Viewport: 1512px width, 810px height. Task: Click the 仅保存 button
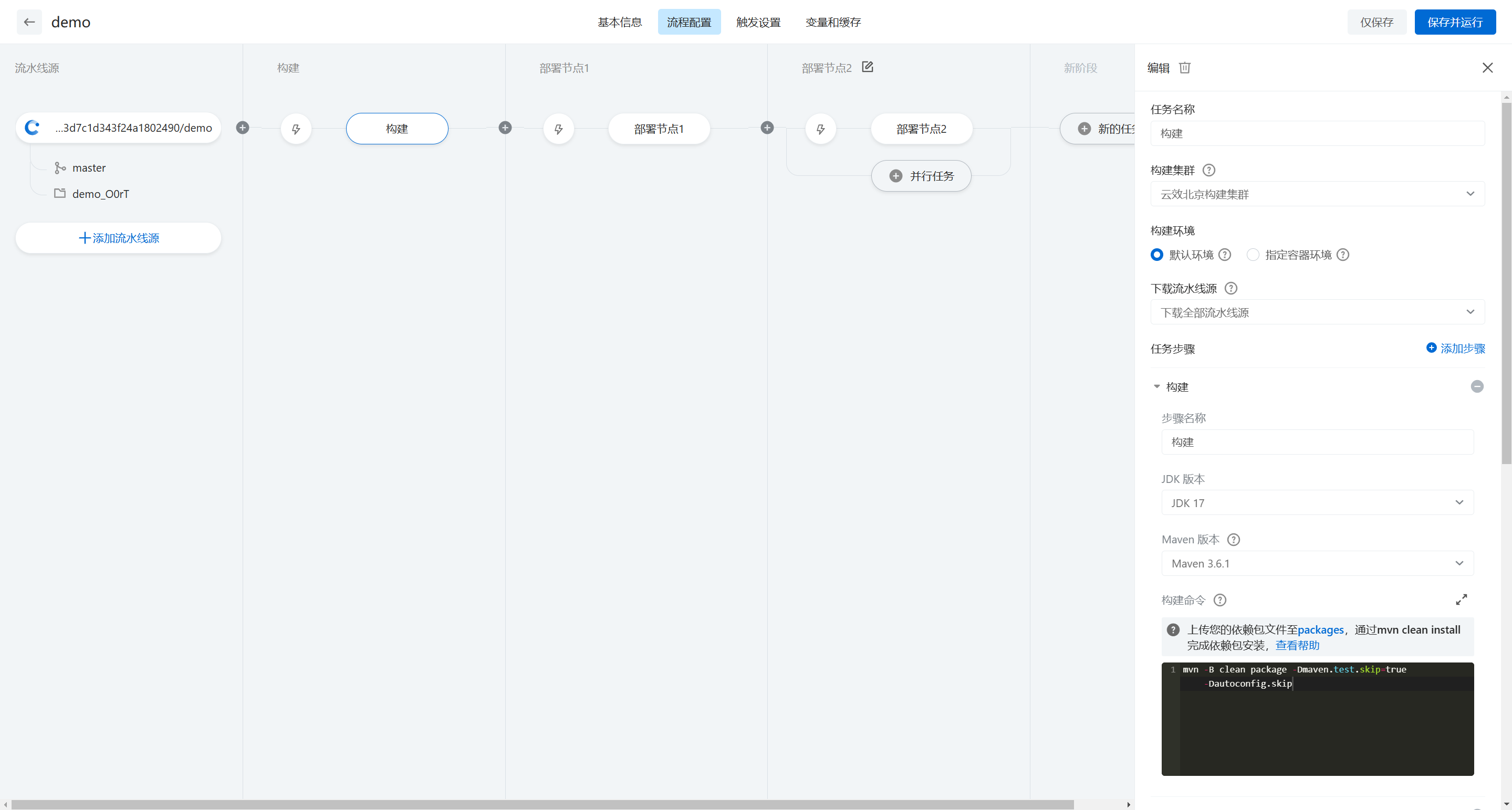click(x=1377, y=22)
